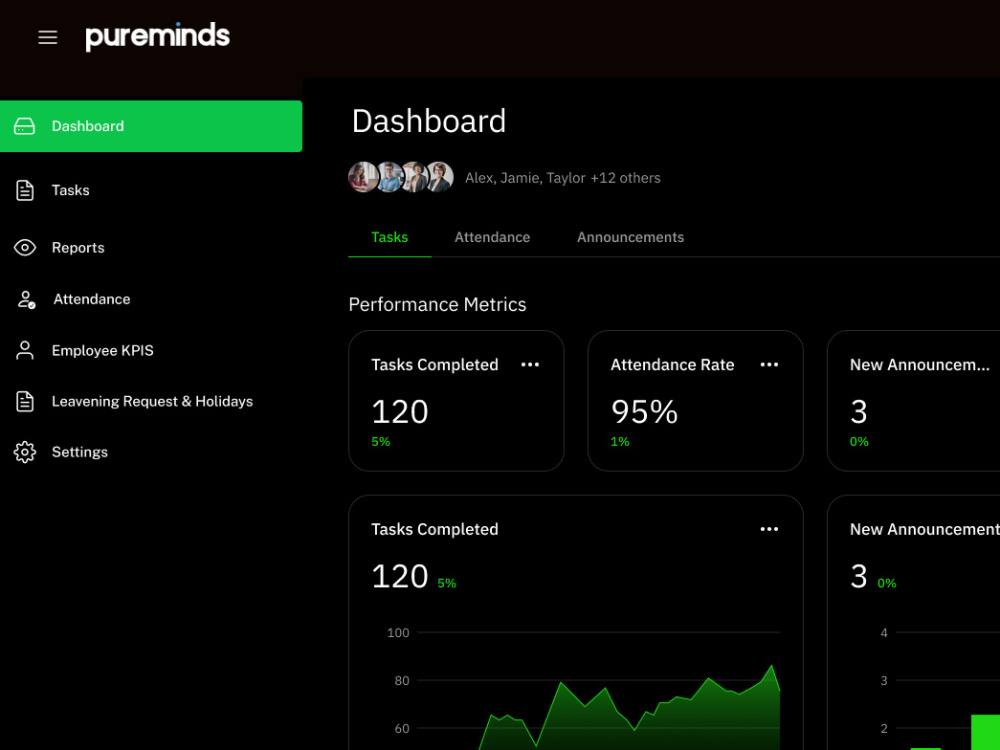Image resolution: width=1000 pixels, height=750 pixels.
Task: Open the Dashboard sidebar item
Action: click(x=151, y=126)
